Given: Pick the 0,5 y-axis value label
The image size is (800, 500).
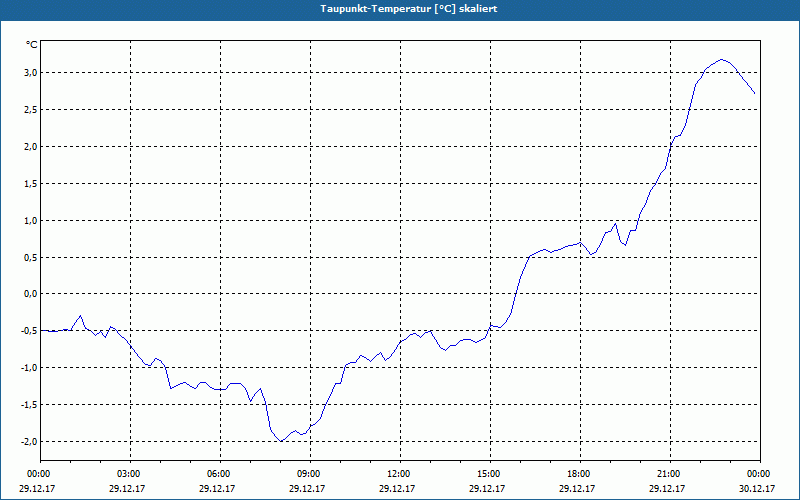Looking at the screenshot, I should 31,257.
